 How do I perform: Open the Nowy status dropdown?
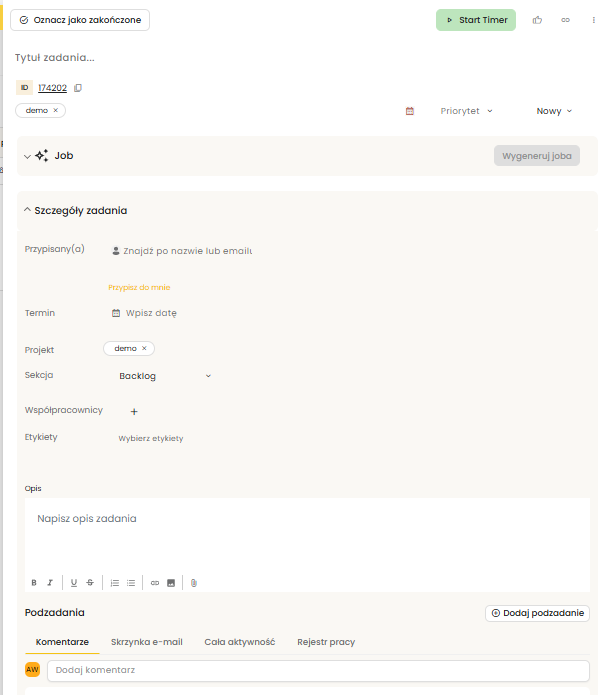[x=554, y=111]
